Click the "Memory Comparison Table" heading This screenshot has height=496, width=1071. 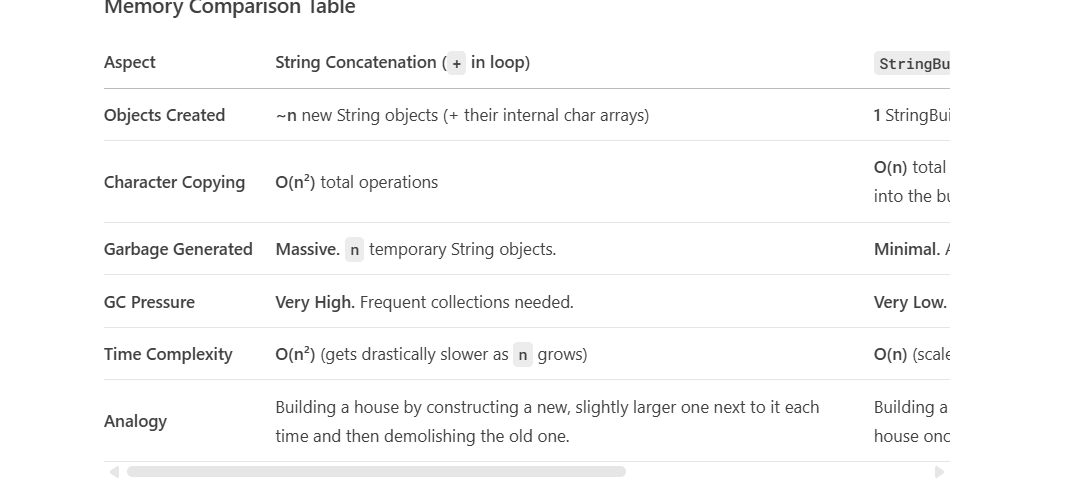pos(229,8)
